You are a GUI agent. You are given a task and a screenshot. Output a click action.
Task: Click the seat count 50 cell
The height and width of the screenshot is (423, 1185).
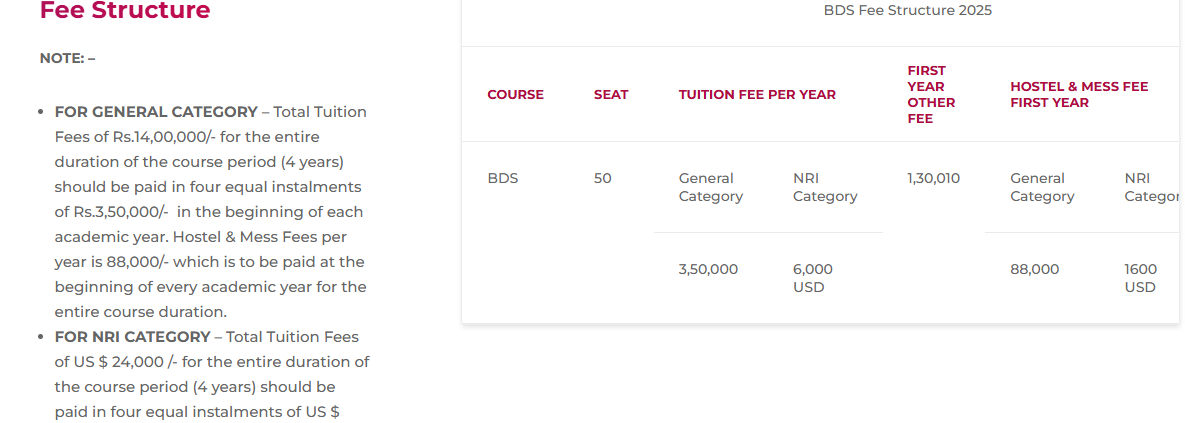click(602, 179)
